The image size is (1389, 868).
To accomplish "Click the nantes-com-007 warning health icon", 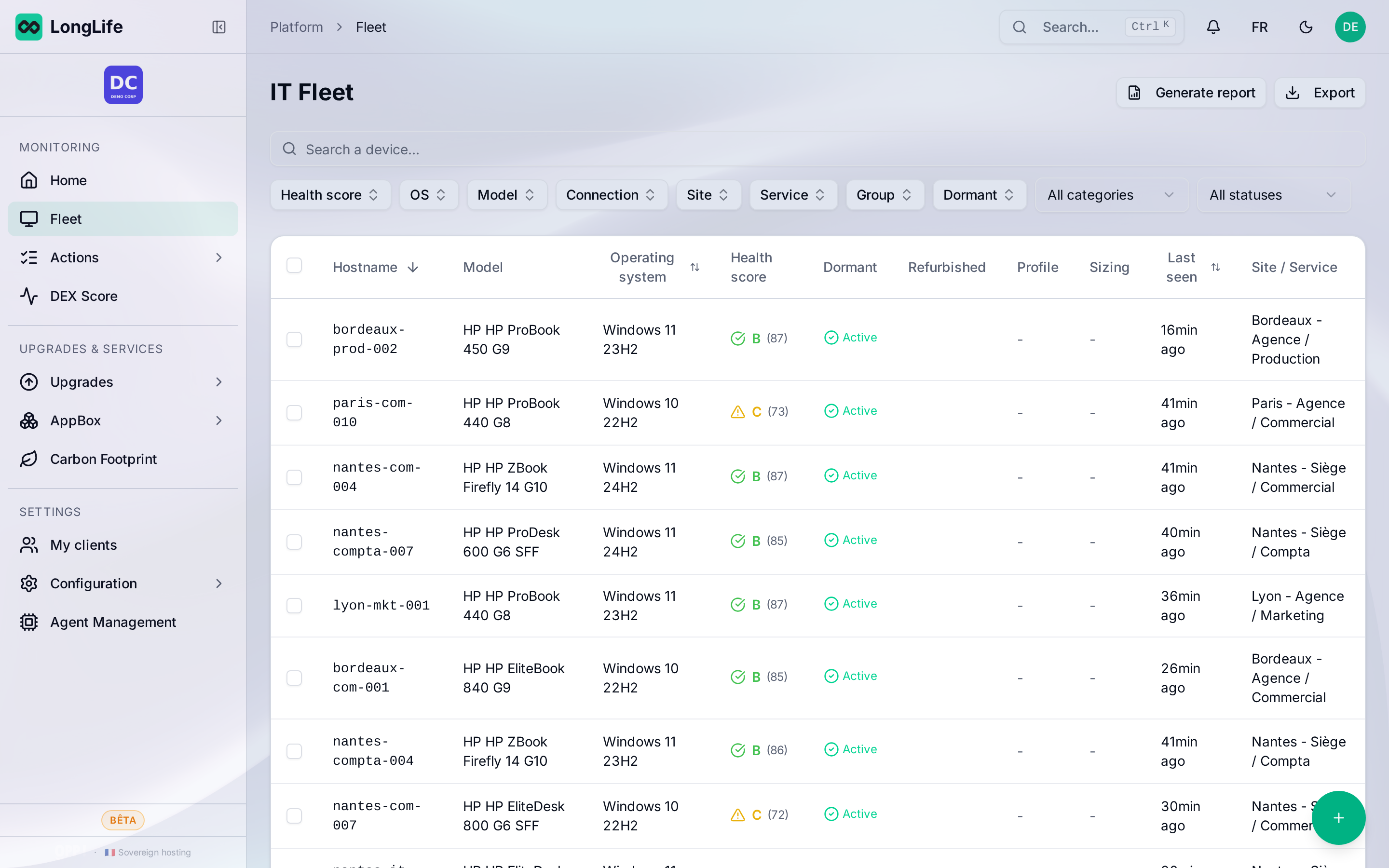I will [x=737, y=814].
